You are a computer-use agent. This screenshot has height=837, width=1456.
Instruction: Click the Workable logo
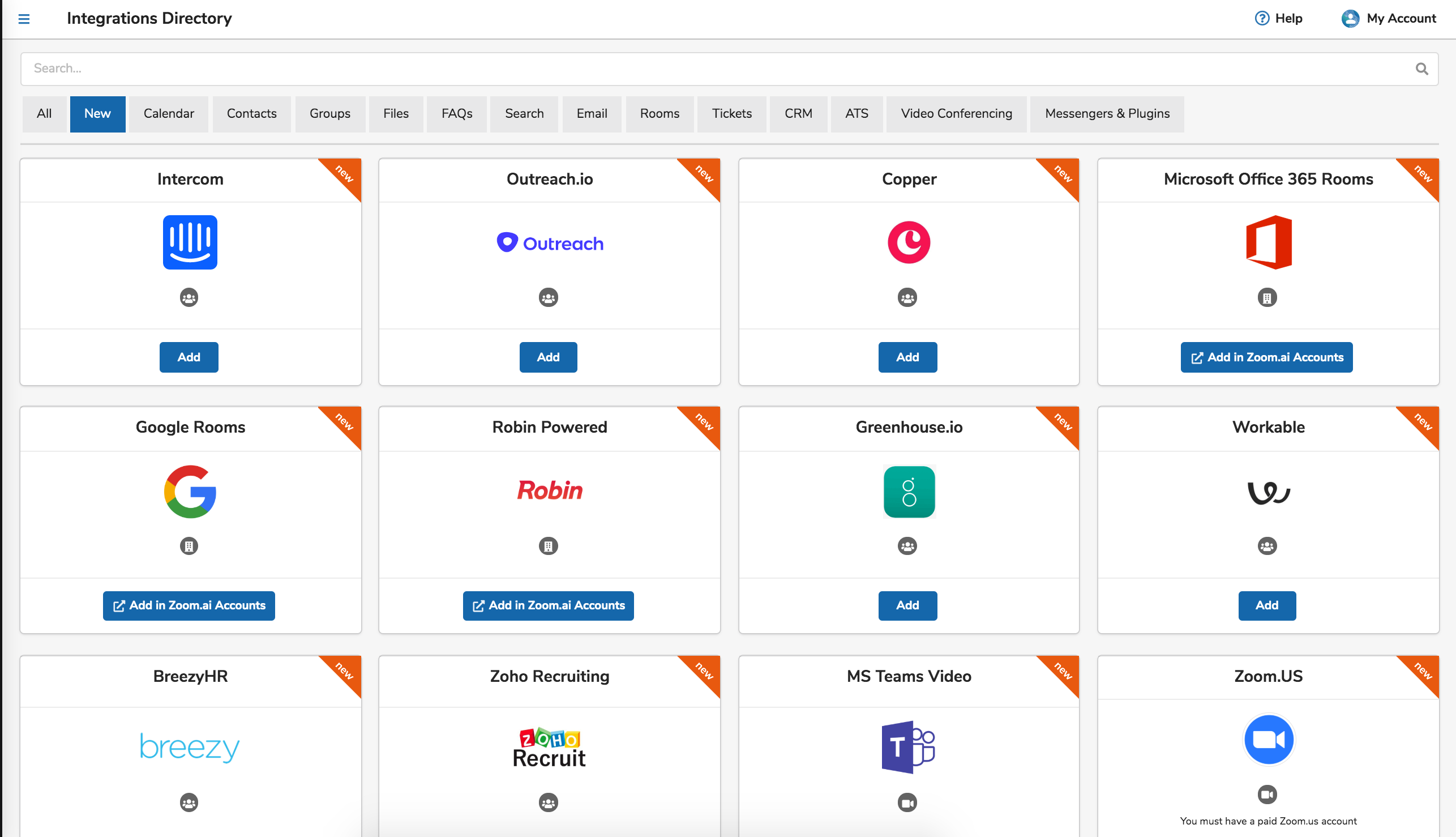[x=1268, y=493]
